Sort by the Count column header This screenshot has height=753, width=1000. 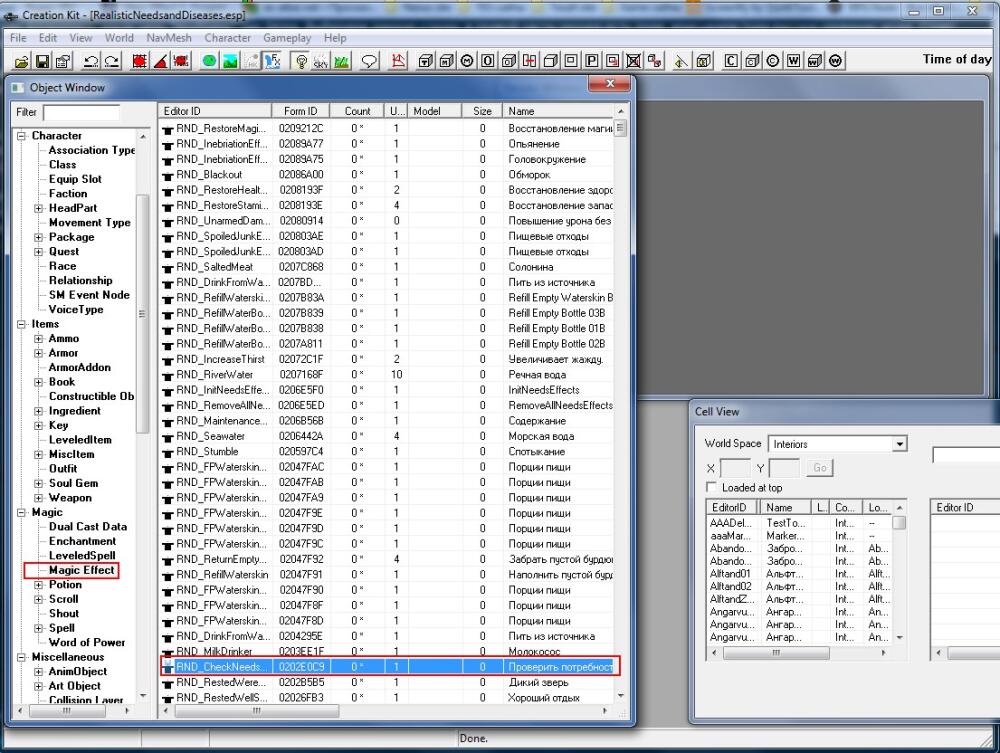point(357,111)
